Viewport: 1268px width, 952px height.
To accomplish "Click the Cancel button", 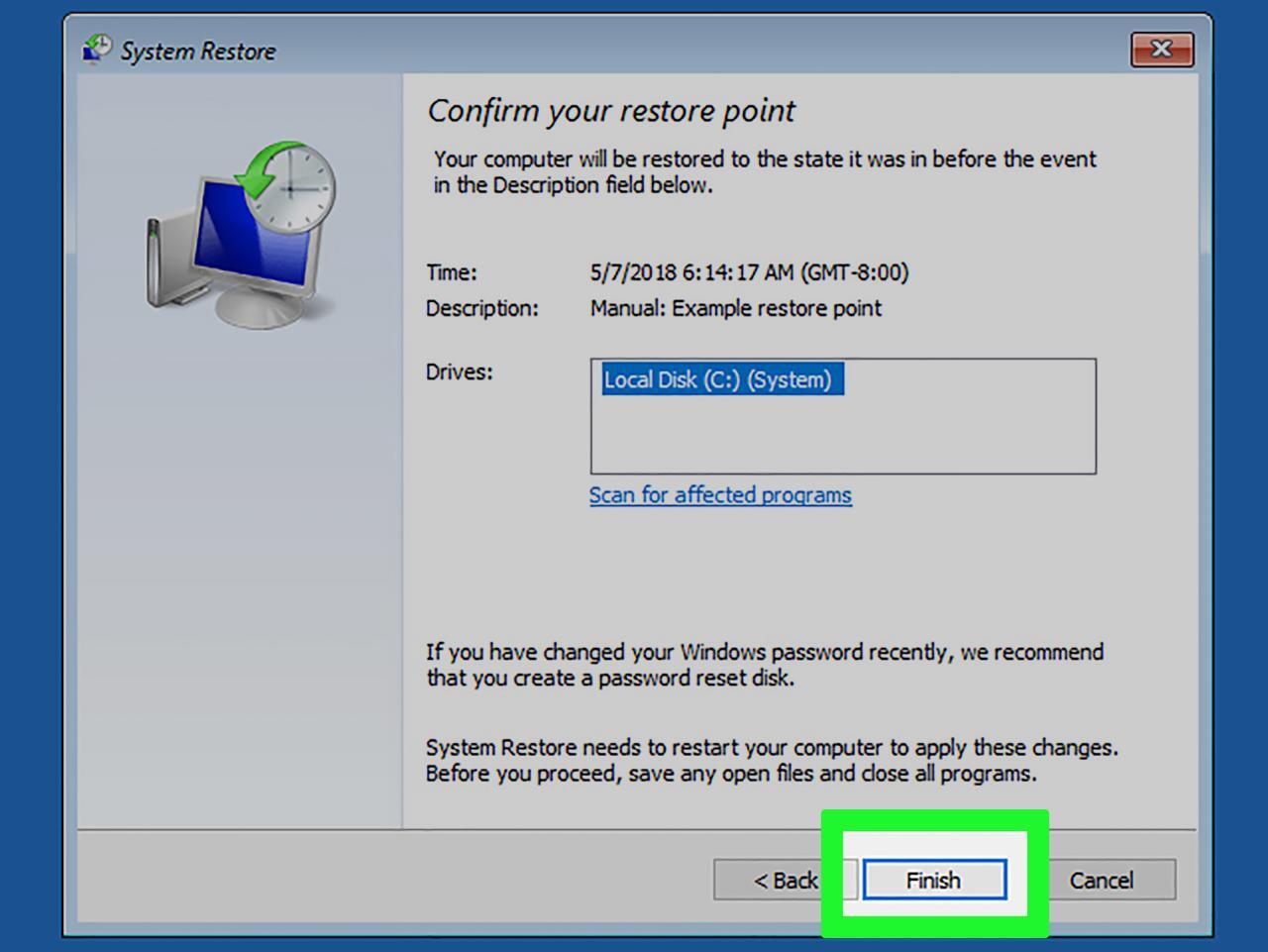I will pos(1102,880).
